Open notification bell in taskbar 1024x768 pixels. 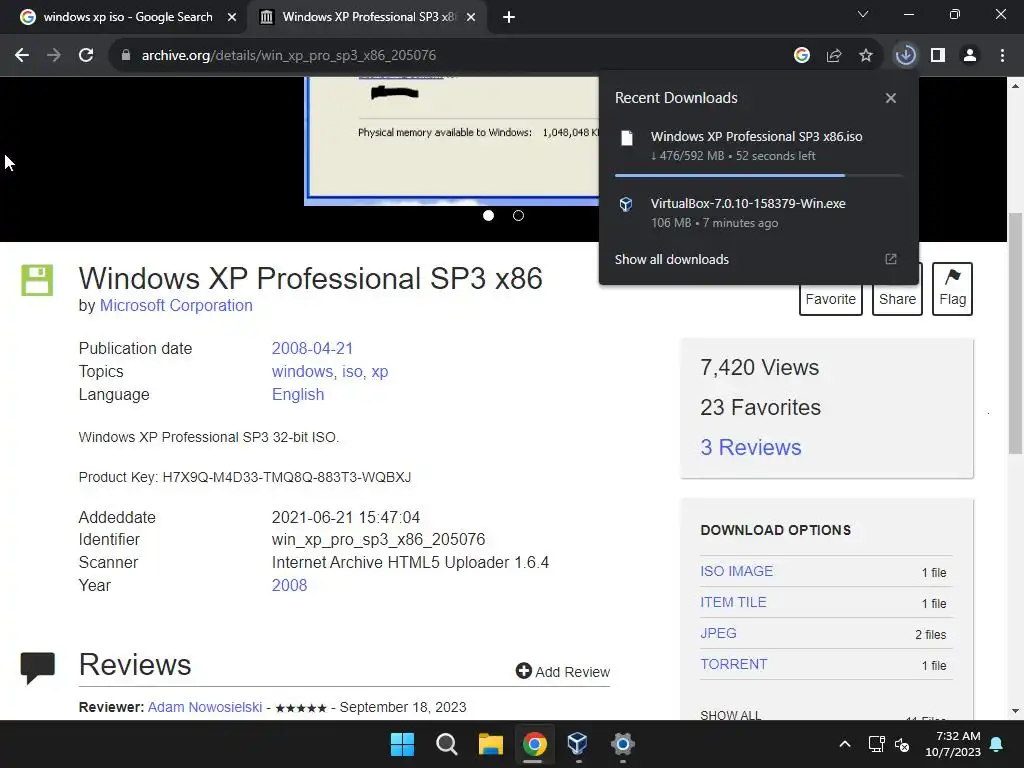(x=997, y=744)
